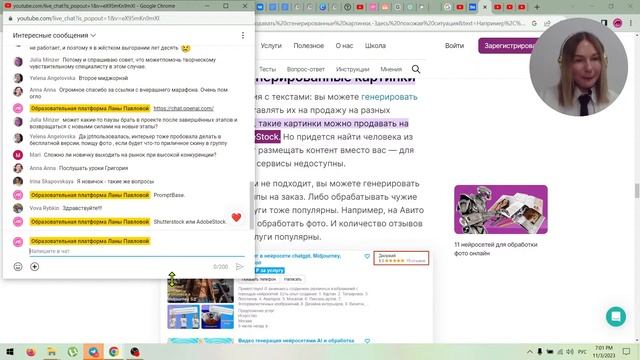Open Telegram from the taskbar

coord(93,351)
